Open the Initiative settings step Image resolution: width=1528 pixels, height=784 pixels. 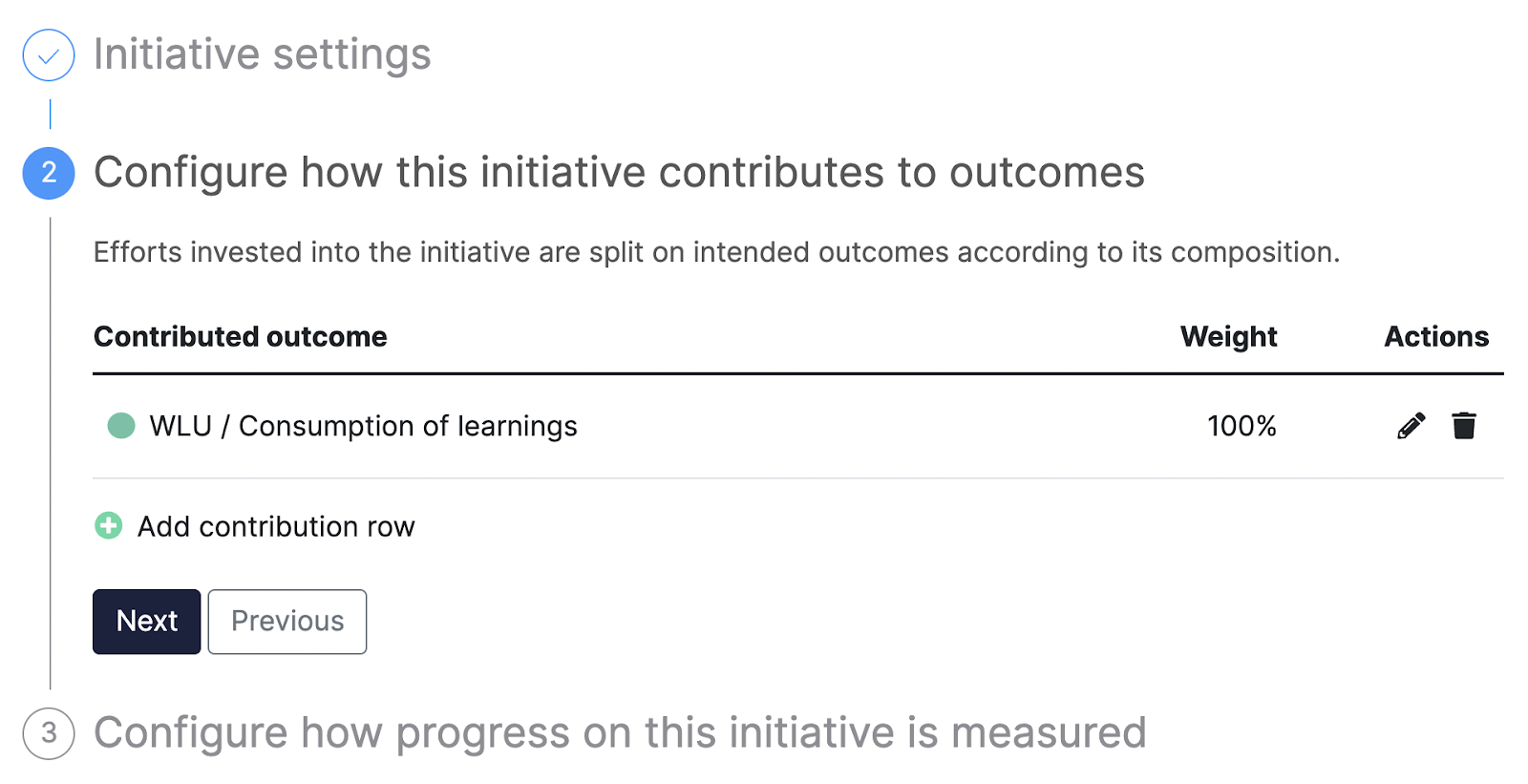tap(263, 54)
